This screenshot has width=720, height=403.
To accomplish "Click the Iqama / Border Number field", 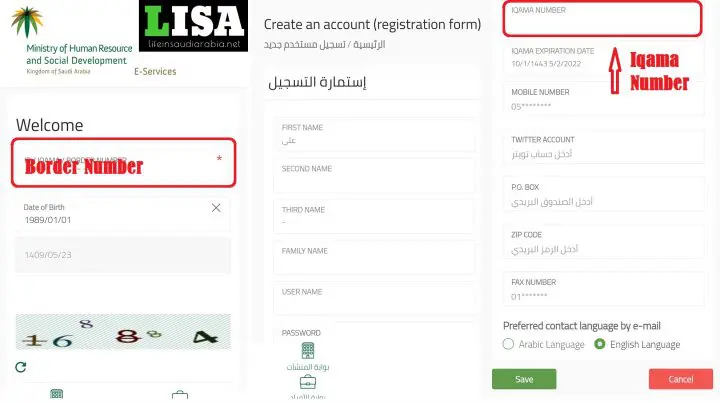I will coord(124,163).
